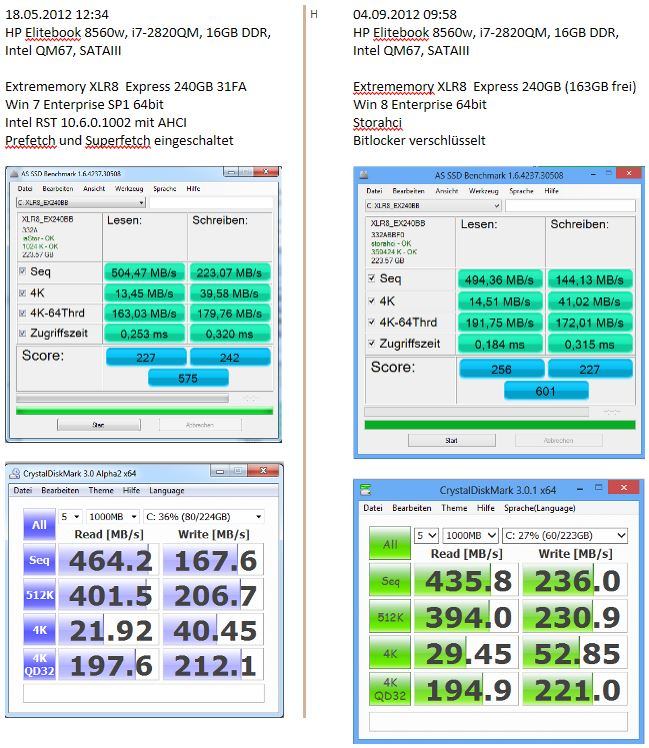Click the right AS SSD Benchmark title icon
649x748 pixels.
(x=364, y=175)
